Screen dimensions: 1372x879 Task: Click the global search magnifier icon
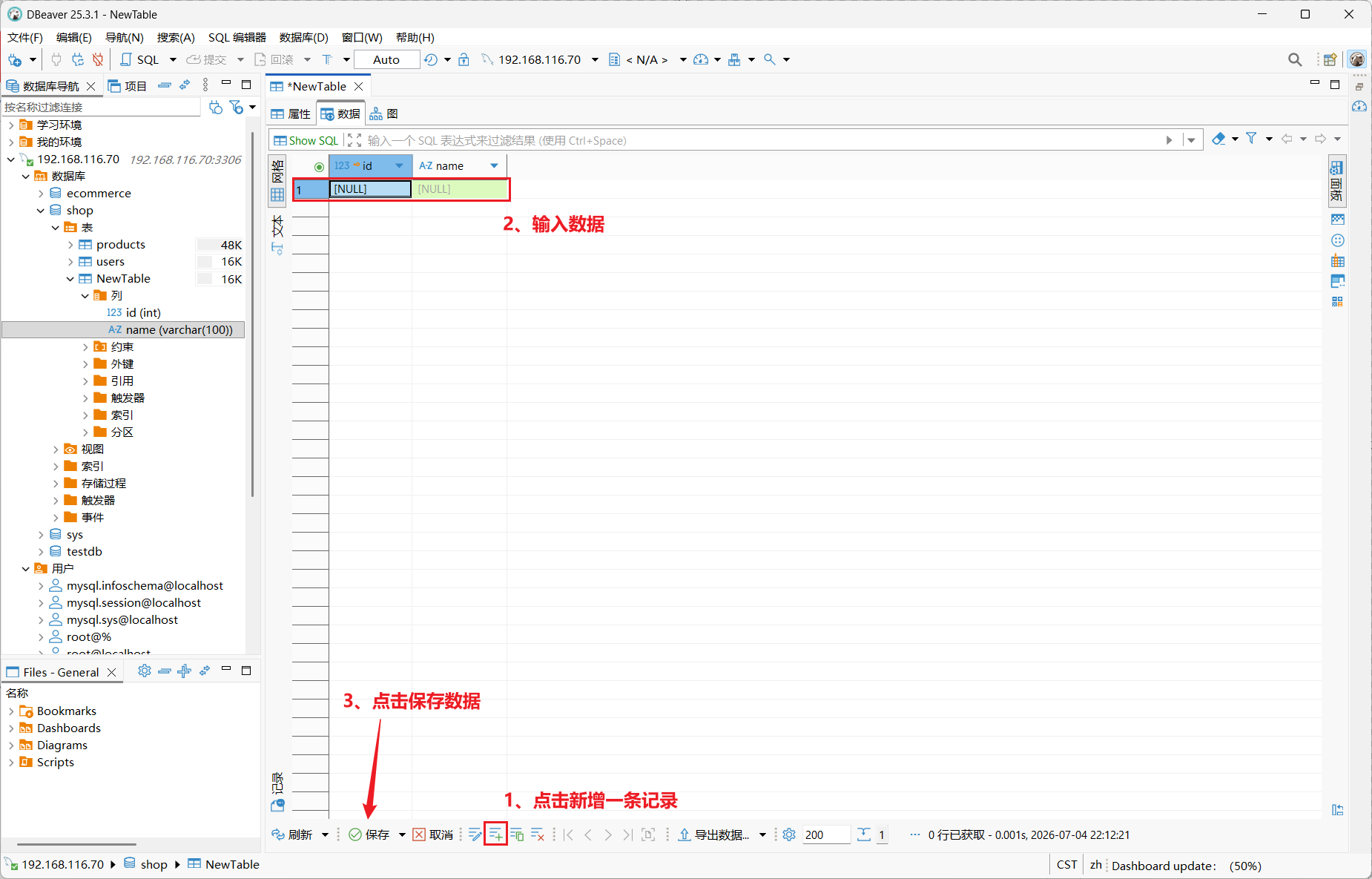(1295, 59)
